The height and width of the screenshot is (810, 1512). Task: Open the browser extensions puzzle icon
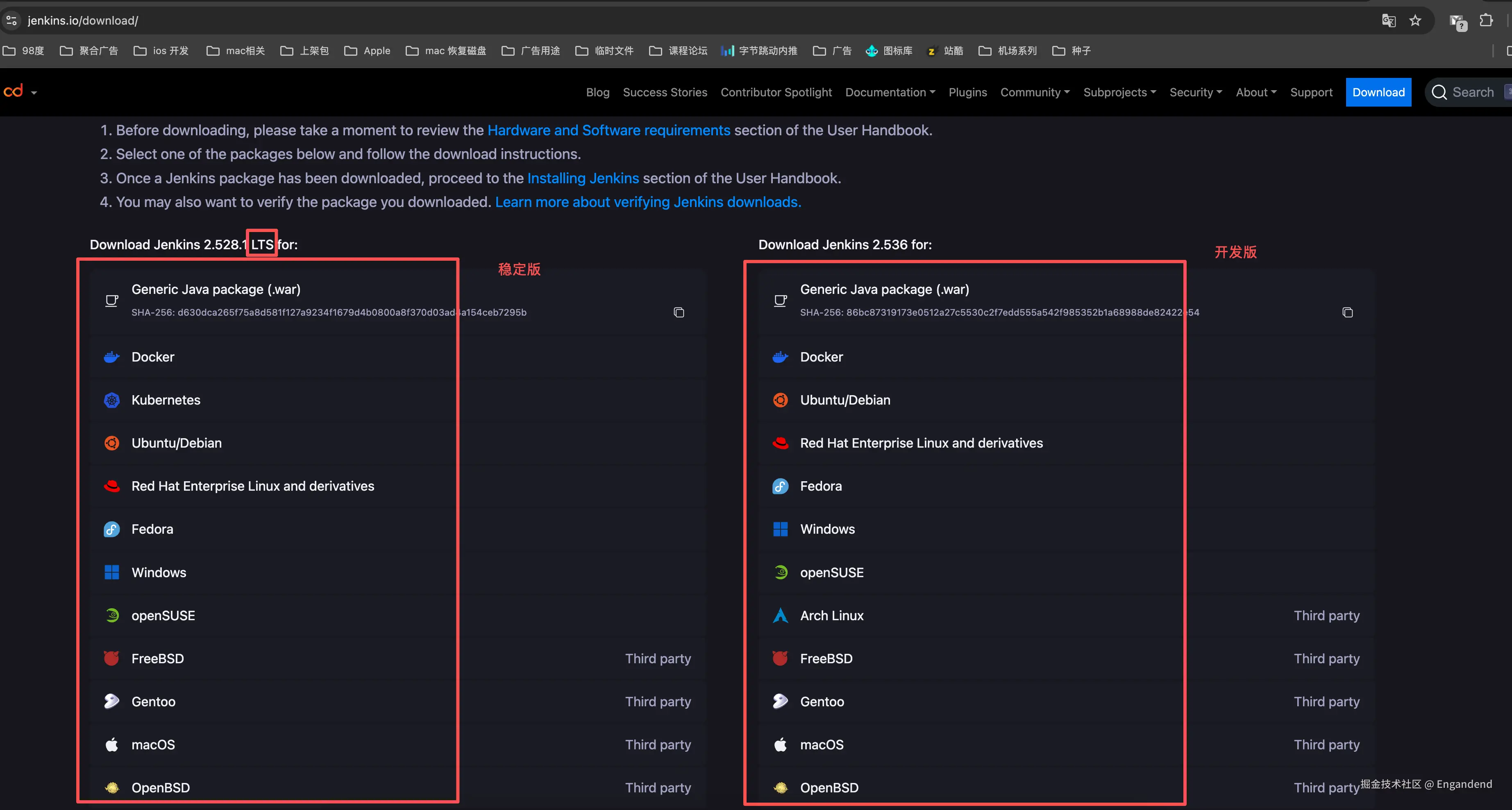[1486, 20]
